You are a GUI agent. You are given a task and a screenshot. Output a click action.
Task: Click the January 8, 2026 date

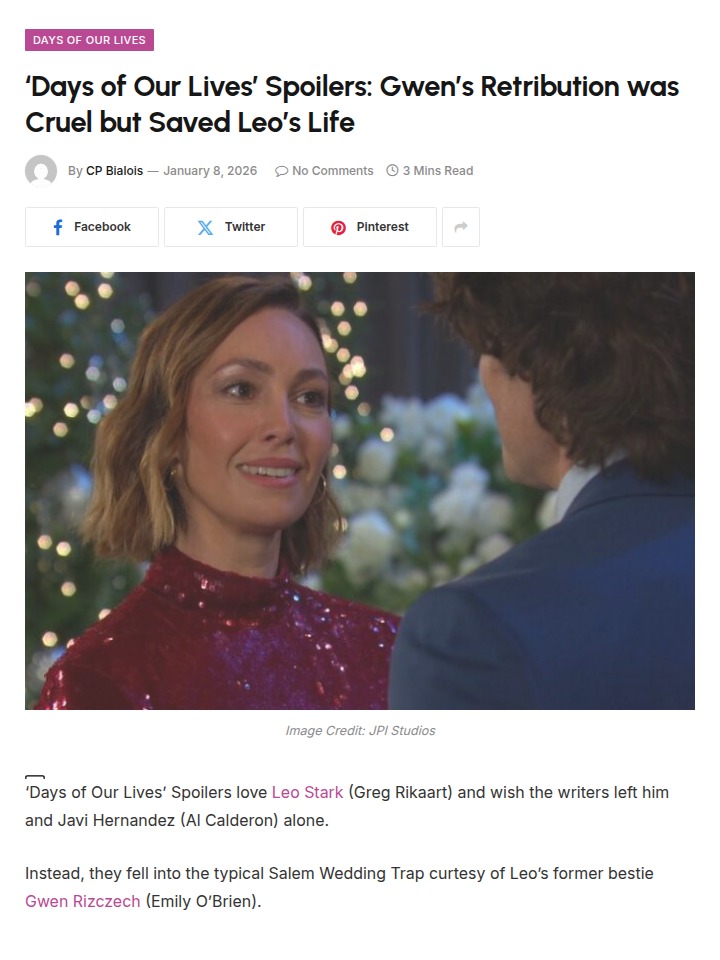pyautogui.click(x=210, y=171)
